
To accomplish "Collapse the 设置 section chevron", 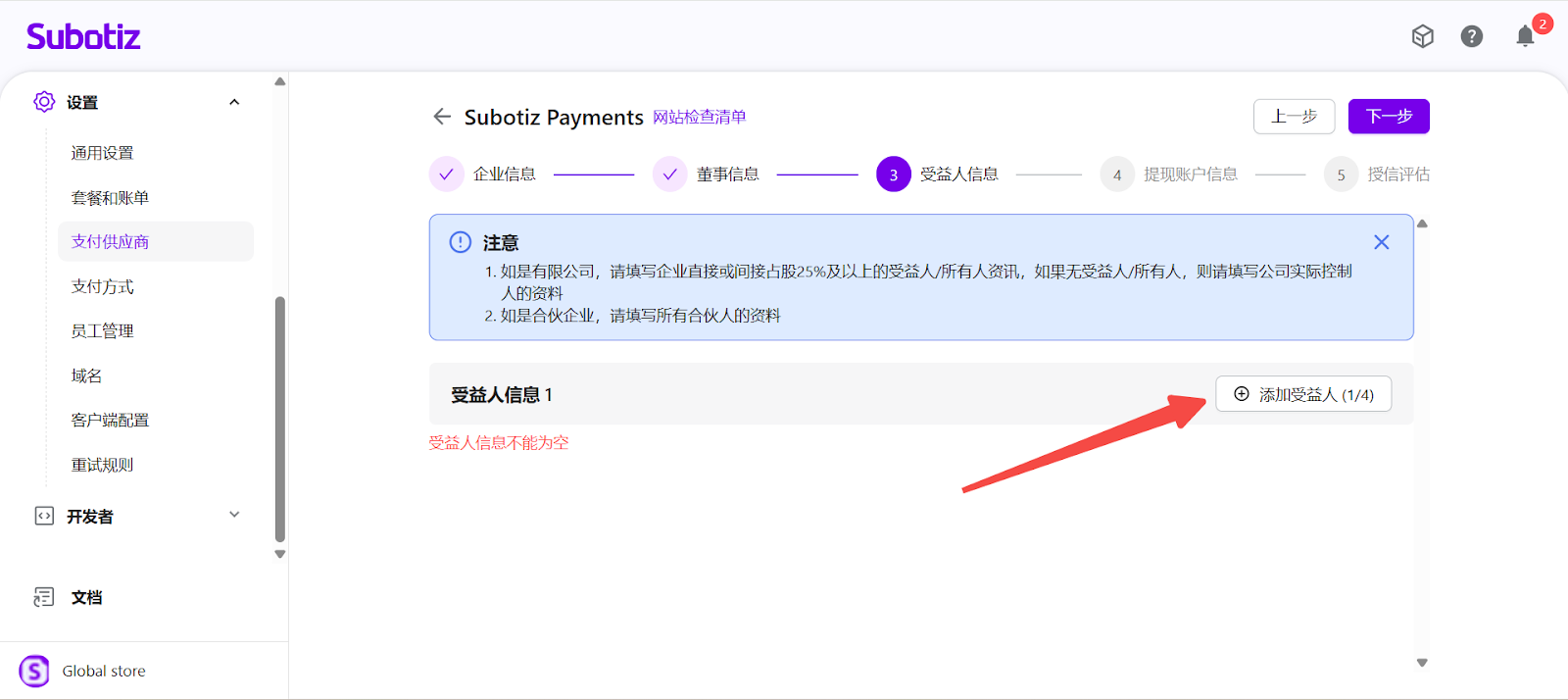I will tap(234, 102).
